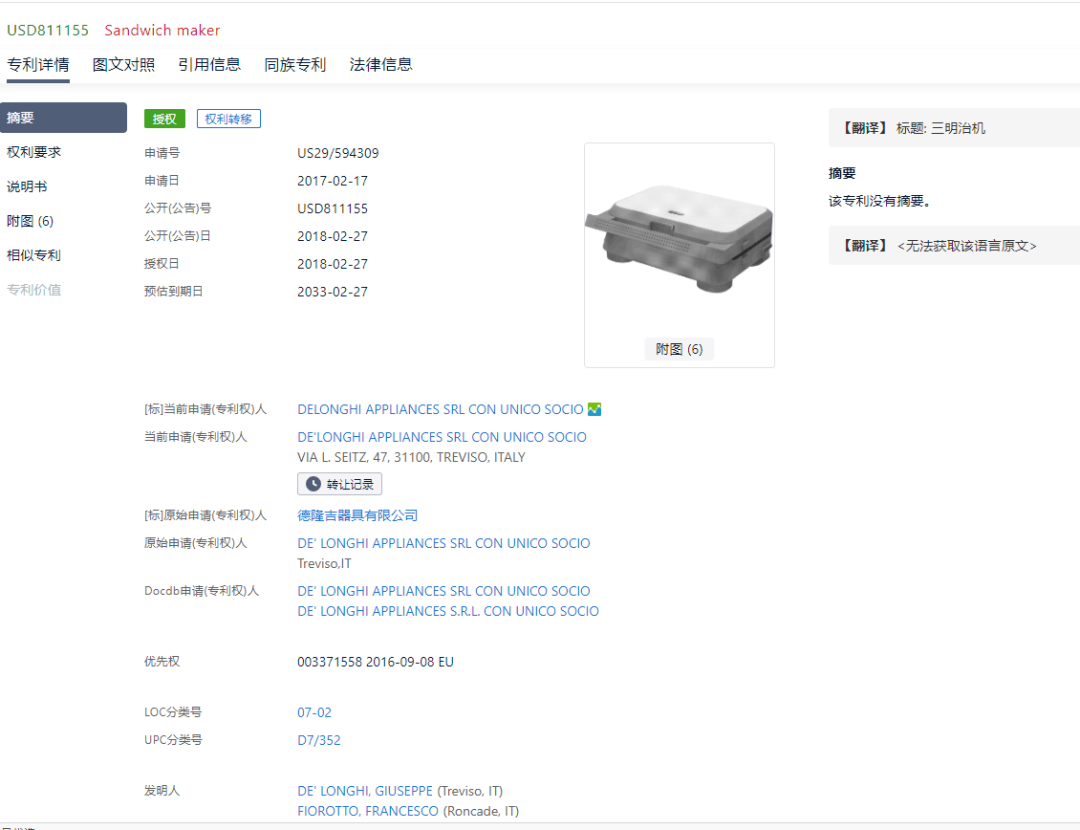Click the patent number USD811155 in header

pos(48,30)
